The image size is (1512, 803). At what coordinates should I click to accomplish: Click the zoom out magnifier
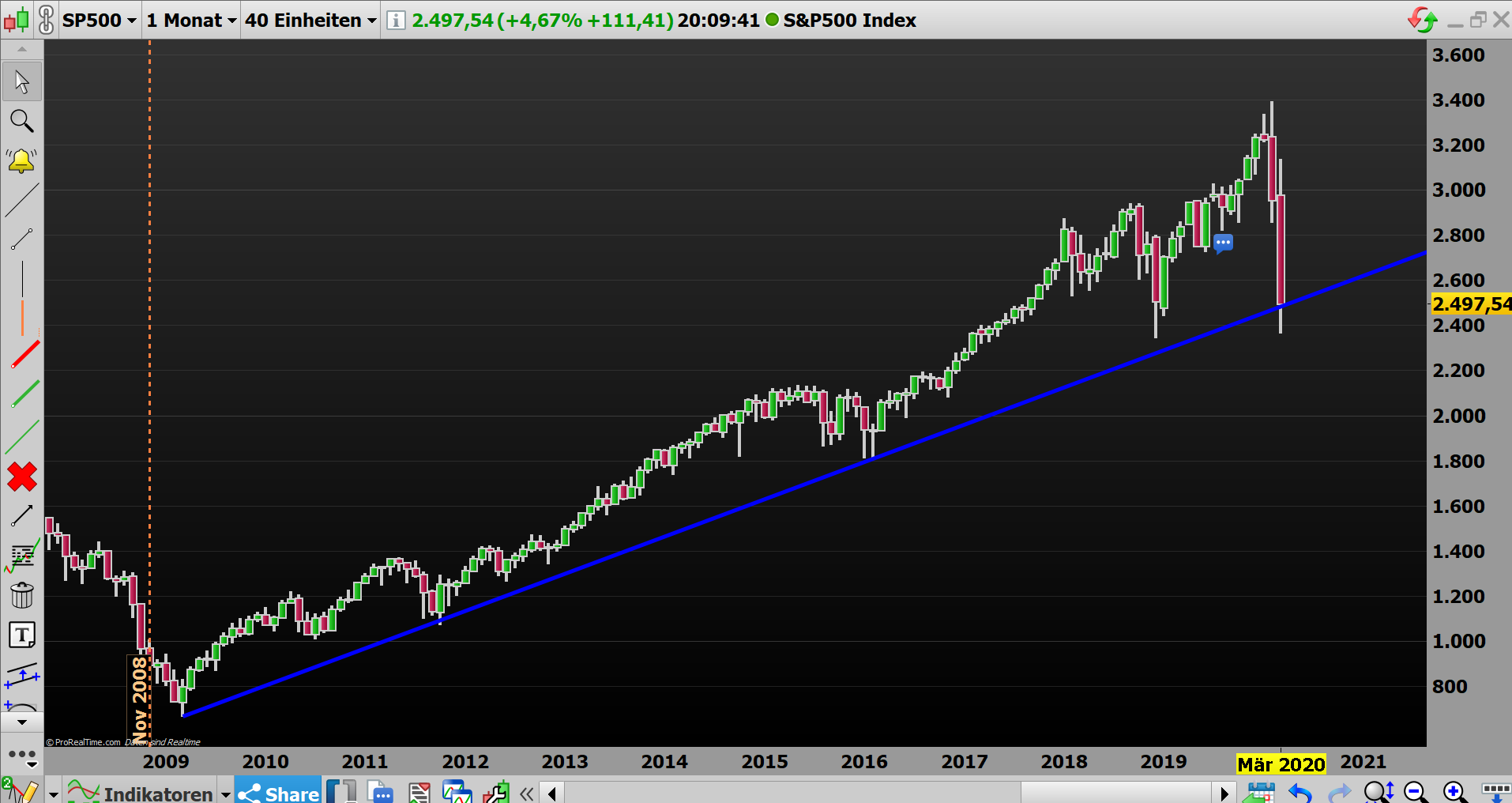pos(1416,792)
